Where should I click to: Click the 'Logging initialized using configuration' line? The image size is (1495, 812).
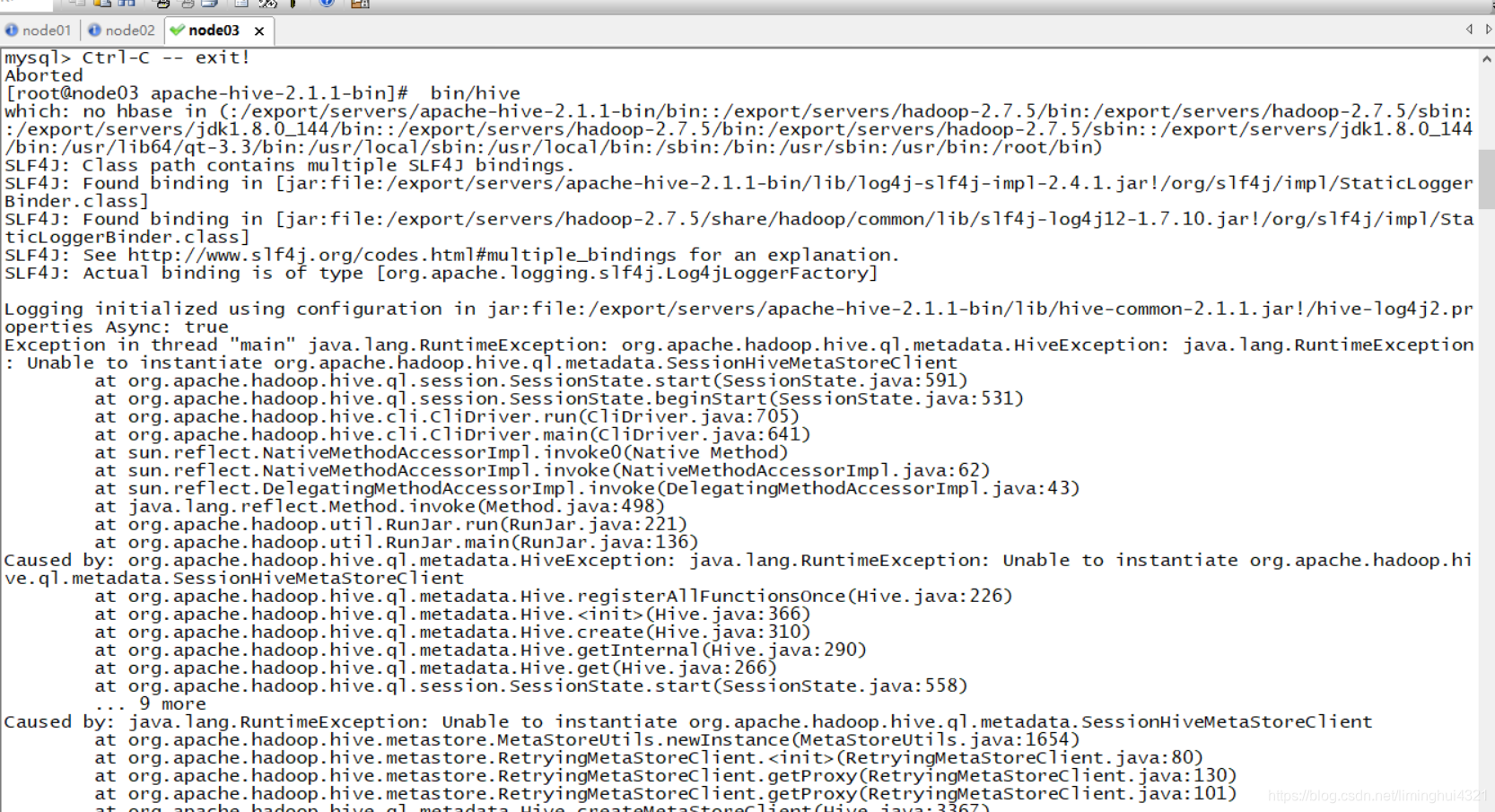coord(739,309)
